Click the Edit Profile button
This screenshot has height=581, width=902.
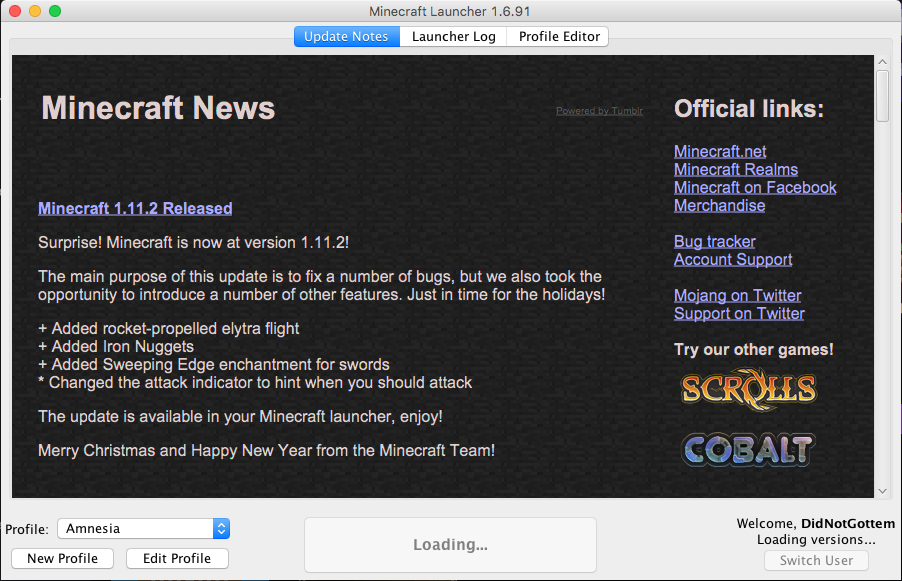click(177, 559)
